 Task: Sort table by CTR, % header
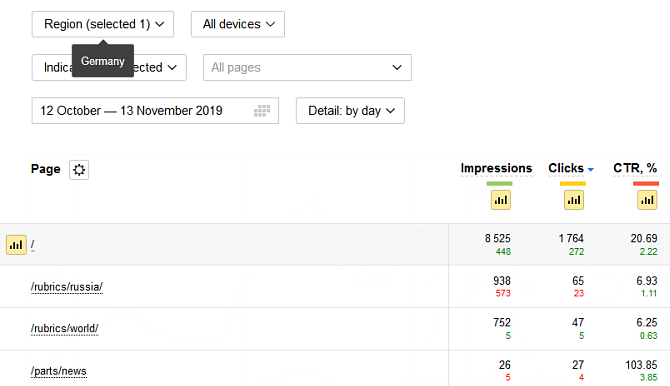click(635, 168)
